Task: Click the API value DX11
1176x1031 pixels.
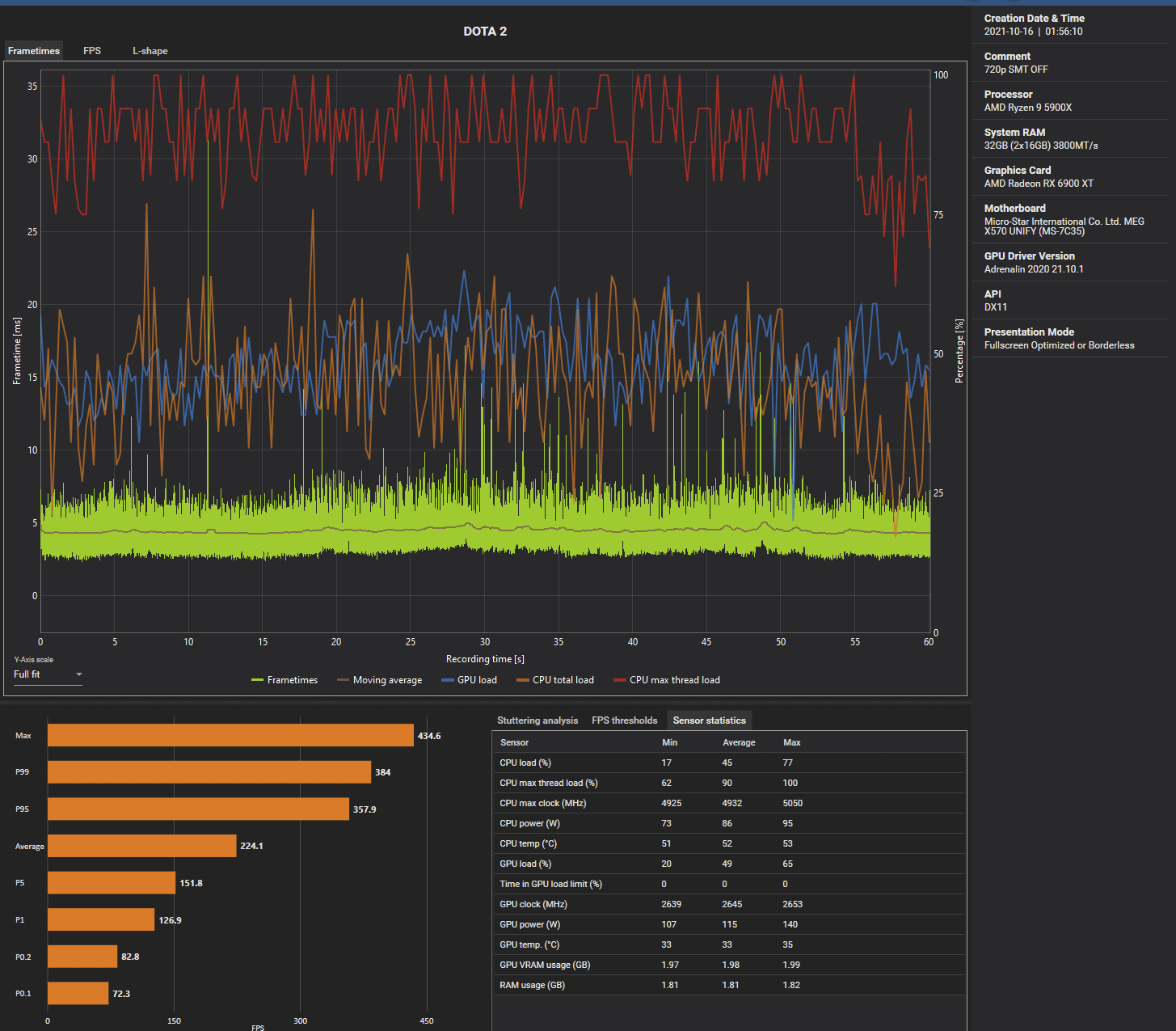Action: pyautogui.click(x=996, y=307)
